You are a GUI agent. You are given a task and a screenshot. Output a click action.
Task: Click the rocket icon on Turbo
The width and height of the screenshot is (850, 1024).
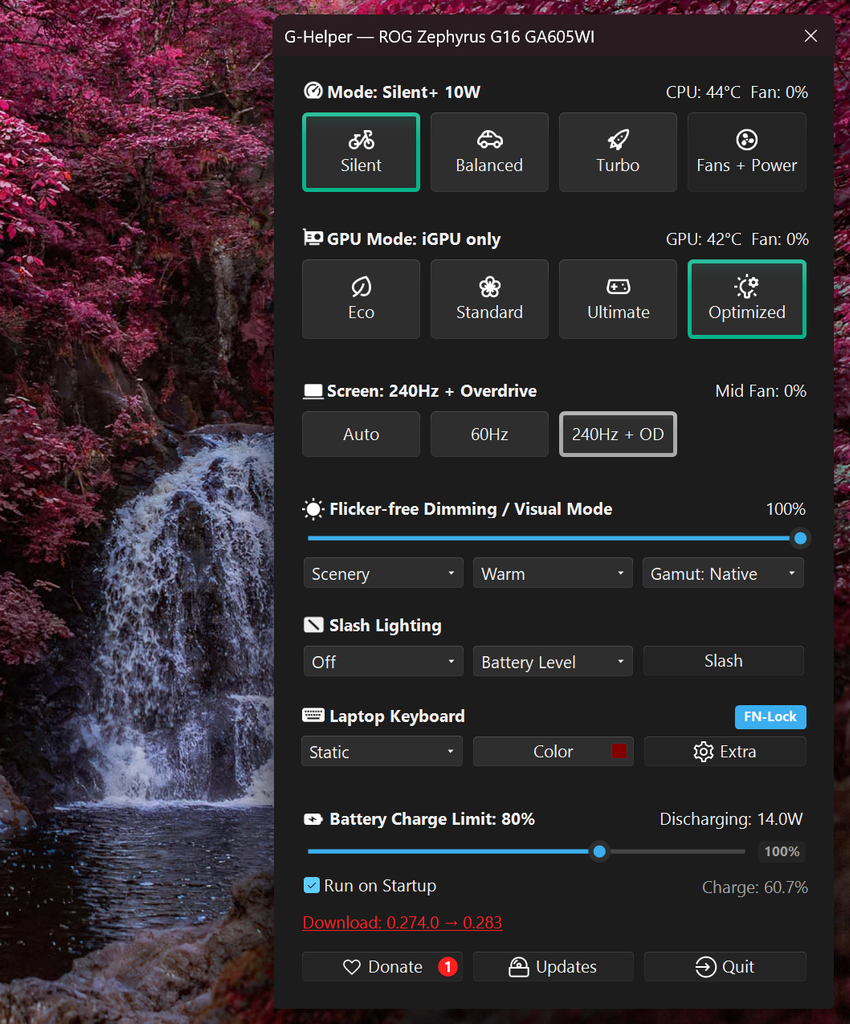click(x=618, y=139)
